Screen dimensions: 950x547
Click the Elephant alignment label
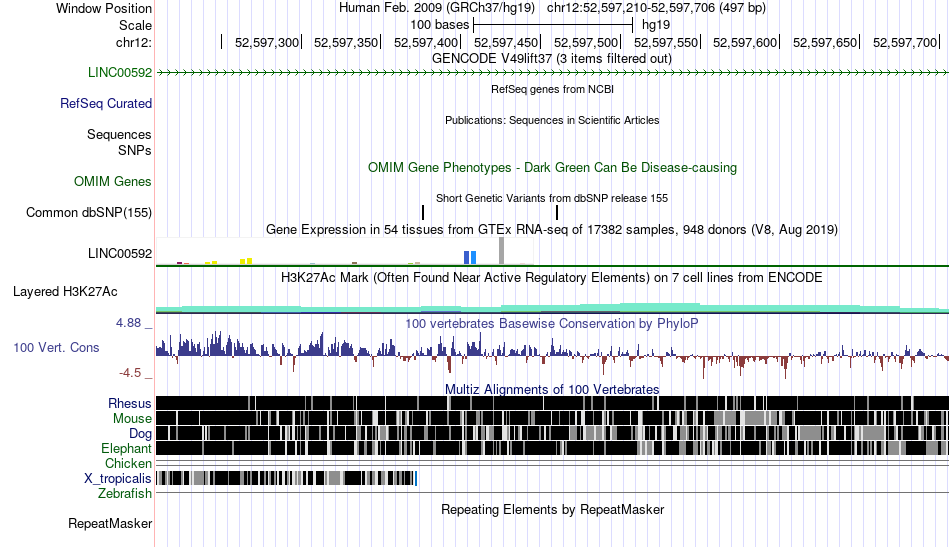tap(126, 449)
